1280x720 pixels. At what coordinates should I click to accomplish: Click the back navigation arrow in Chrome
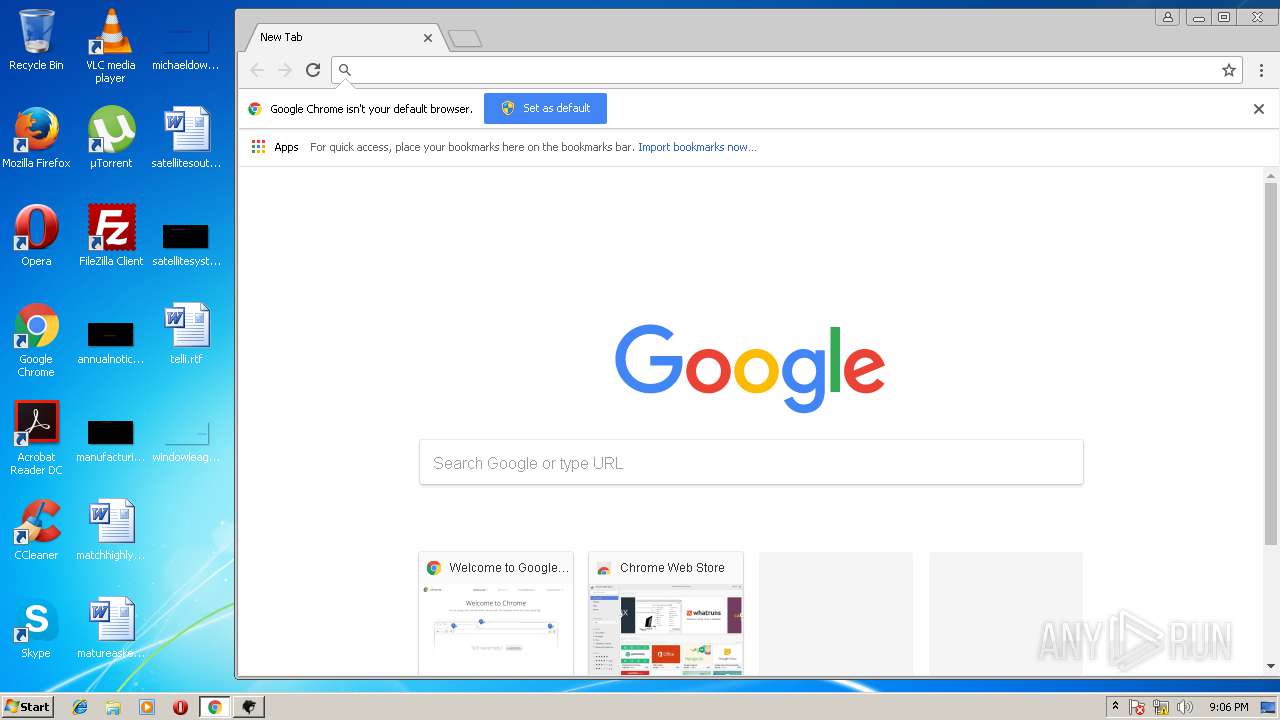[257, 70]
